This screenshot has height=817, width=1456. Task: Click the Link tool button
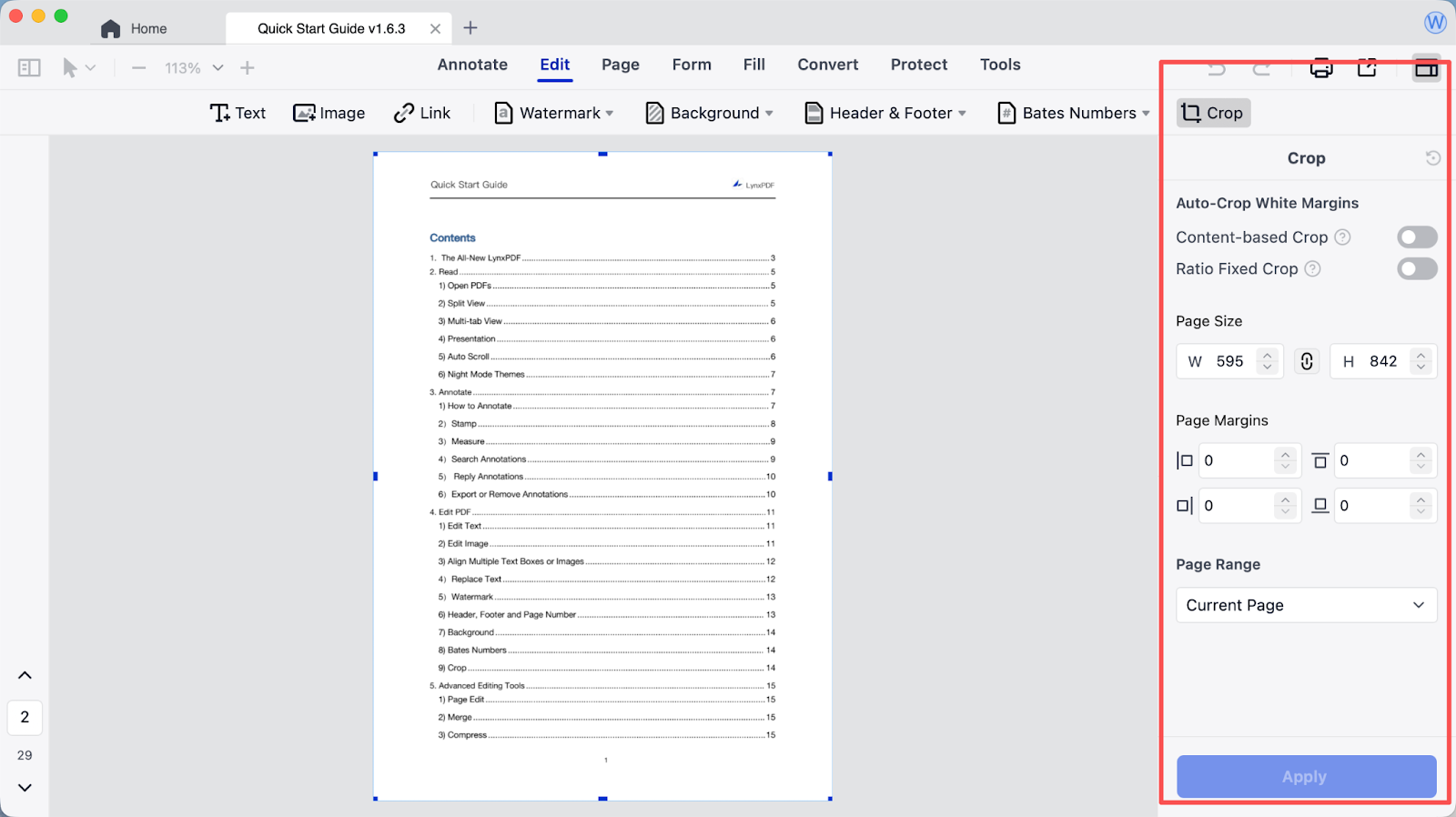[x=422, y=113]
